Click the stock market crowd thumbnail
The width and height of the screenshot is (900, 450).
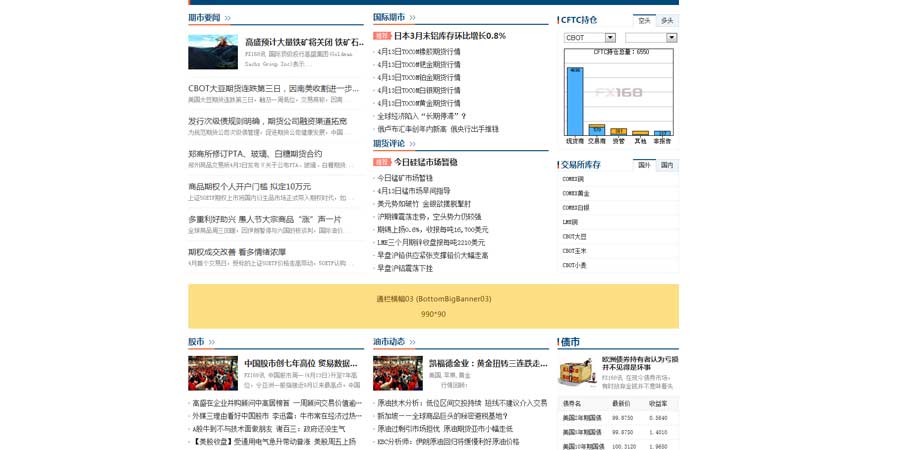pyautogui.click(x=213, y=373)
